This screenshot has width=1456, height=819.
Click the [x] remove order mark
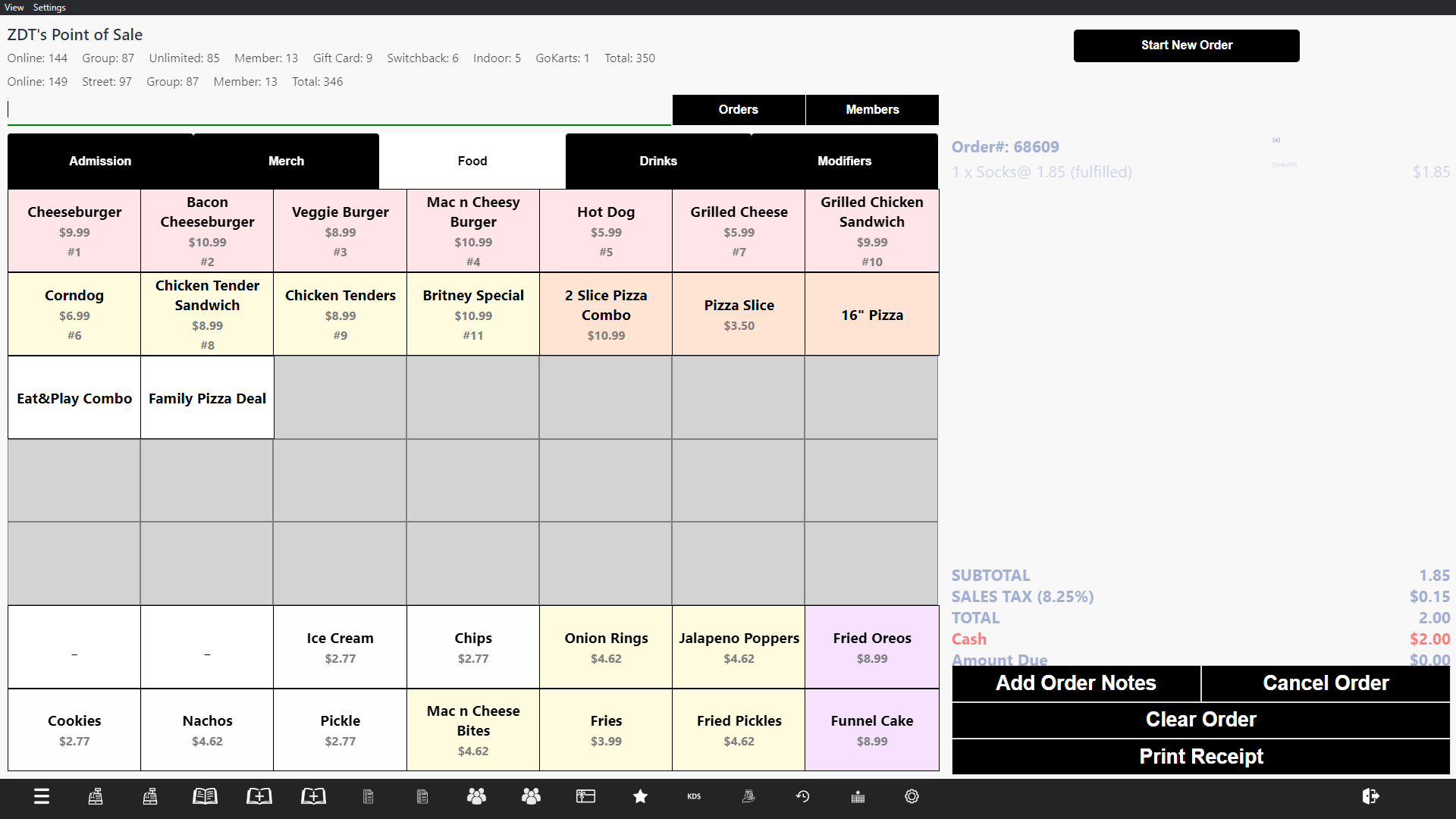coord(1276,140)
